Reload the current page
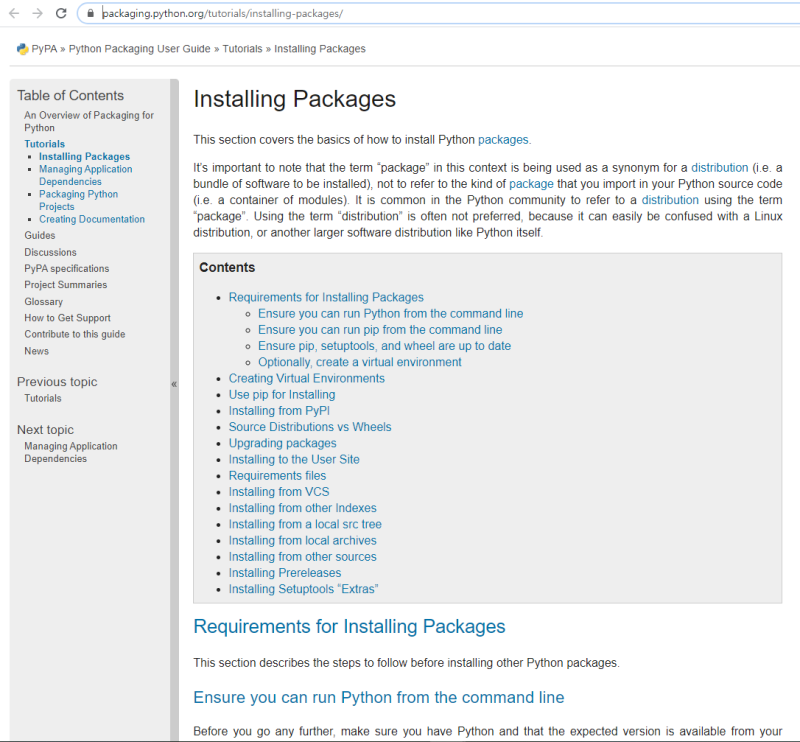The width and height of the screenshot is (800, 742). [62, 15]
